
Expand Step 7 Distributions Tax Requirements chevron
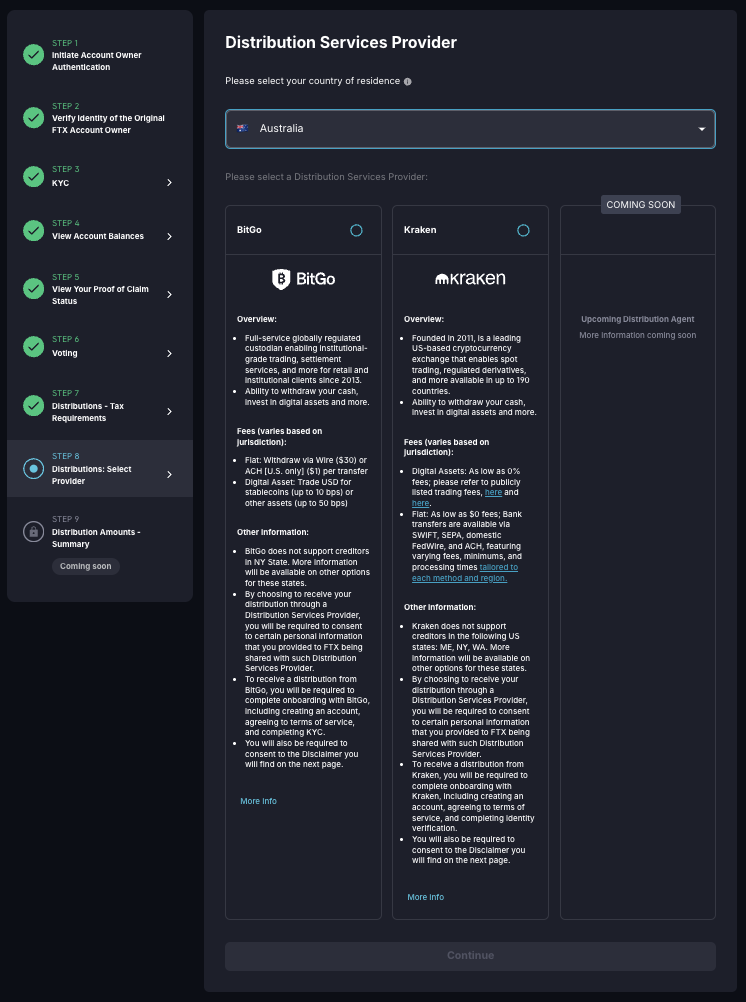pos(169,412)
